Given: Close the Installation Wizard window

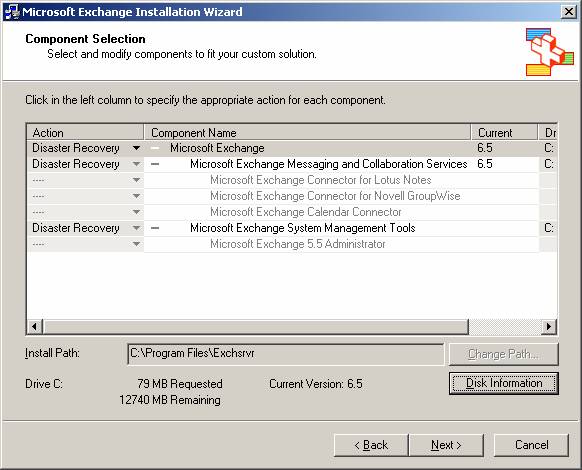Looking at the screenshot, I should click(569, 12).
